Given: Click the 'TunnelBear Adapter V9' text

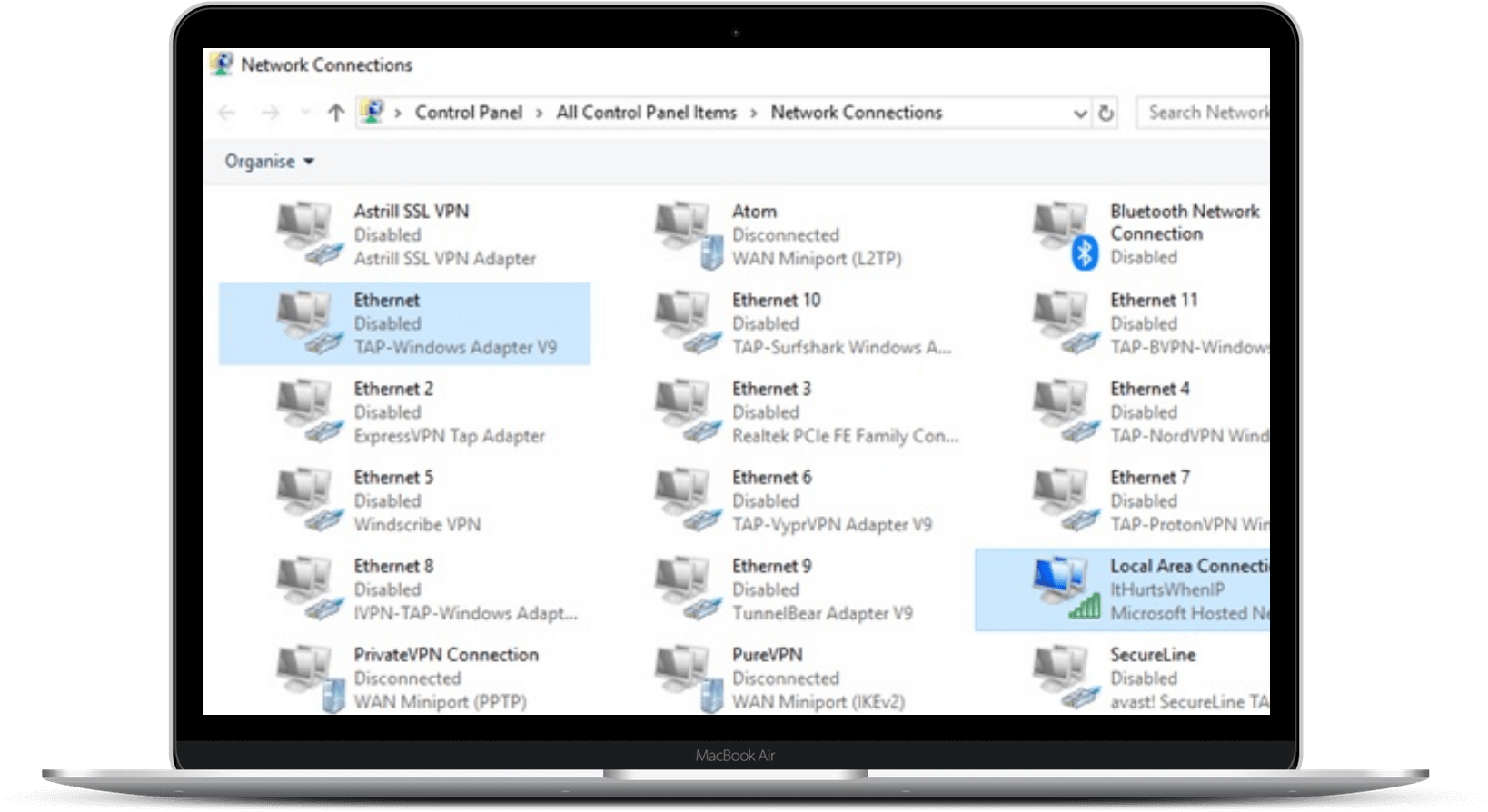Looking at the screenshot, I should 822,613.
